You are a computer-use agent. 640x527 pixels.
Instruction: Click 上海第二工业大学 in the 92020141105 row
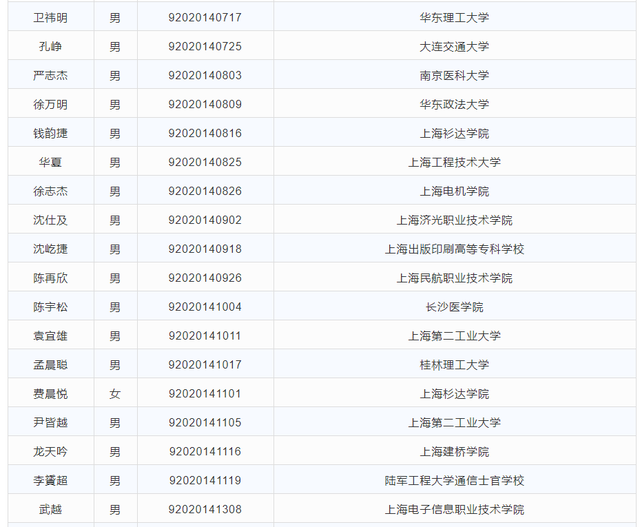click(454, 422)
